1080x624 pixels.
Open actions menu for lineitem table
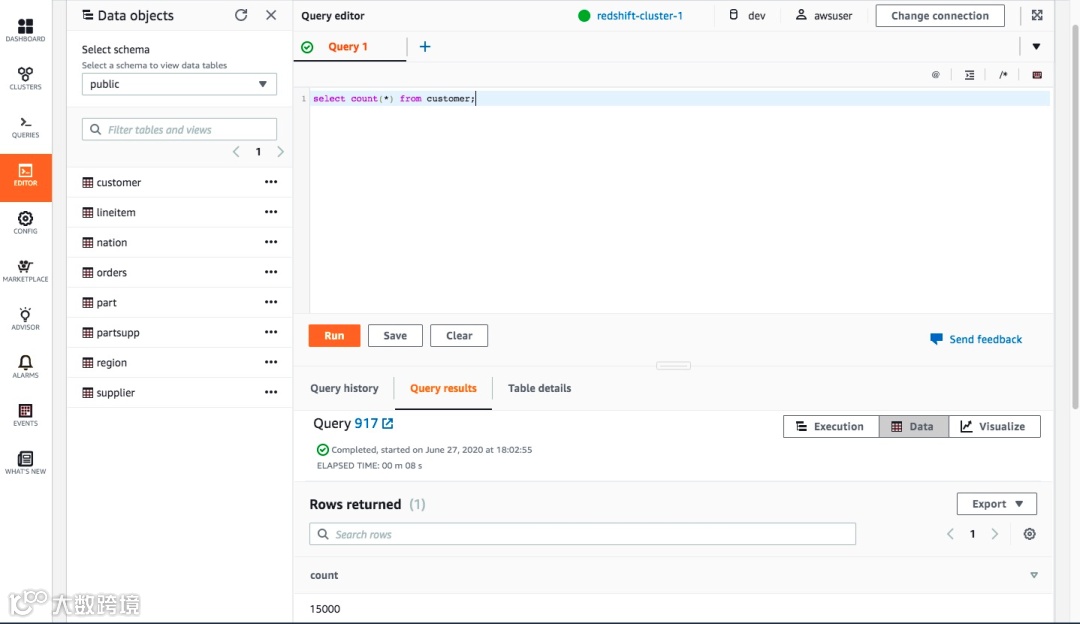click(x=271, y=212)
